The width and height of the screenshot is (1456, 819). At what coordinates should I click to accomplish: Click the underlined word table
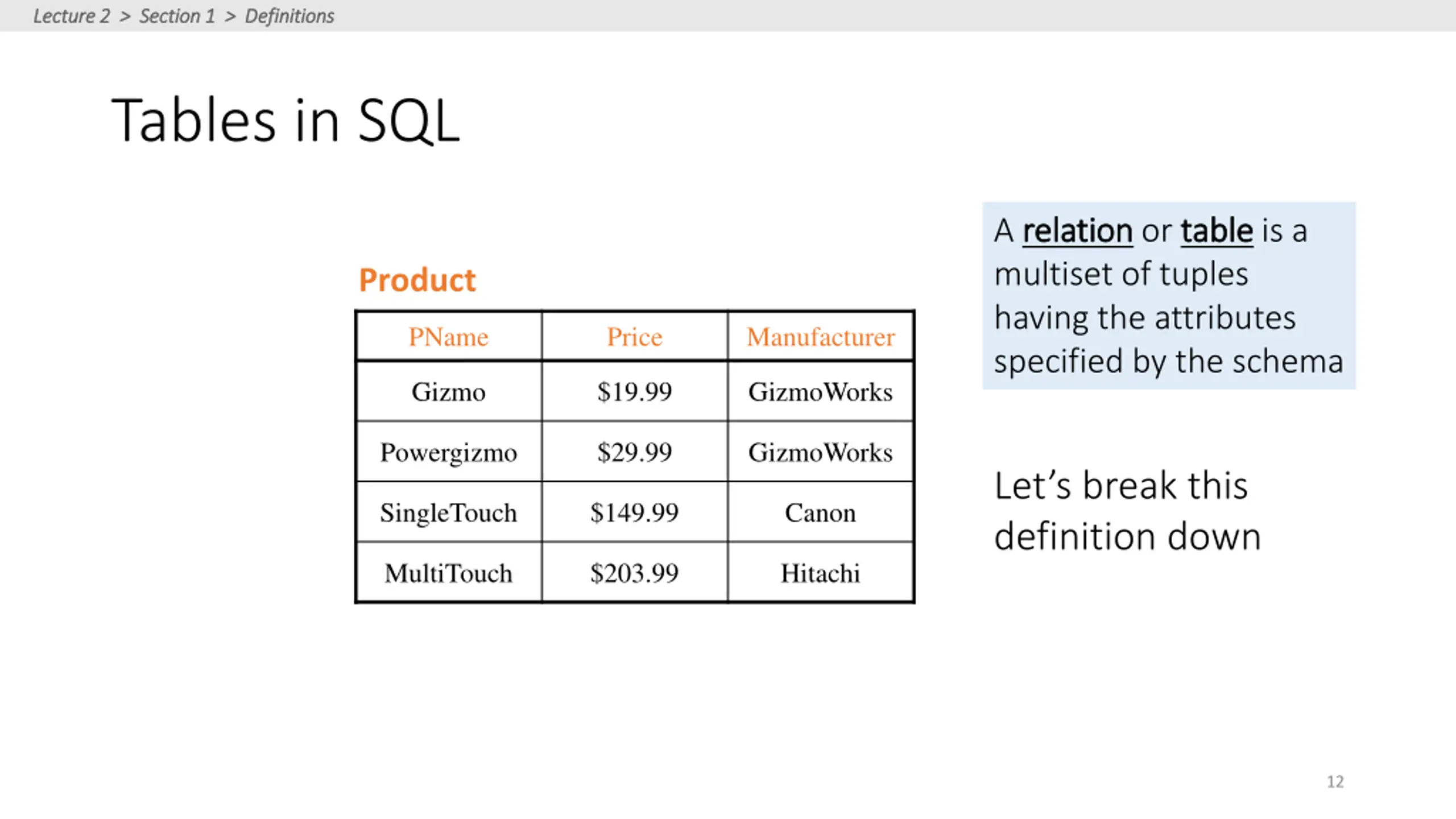point(1217,231)
